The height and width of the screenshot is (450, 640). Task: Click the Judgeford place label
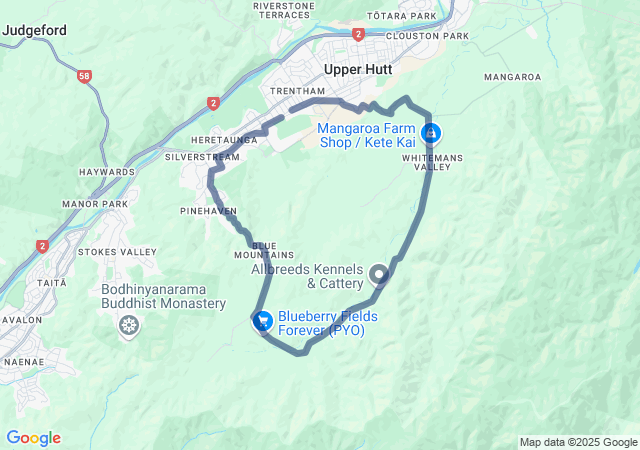click(34, 31)
